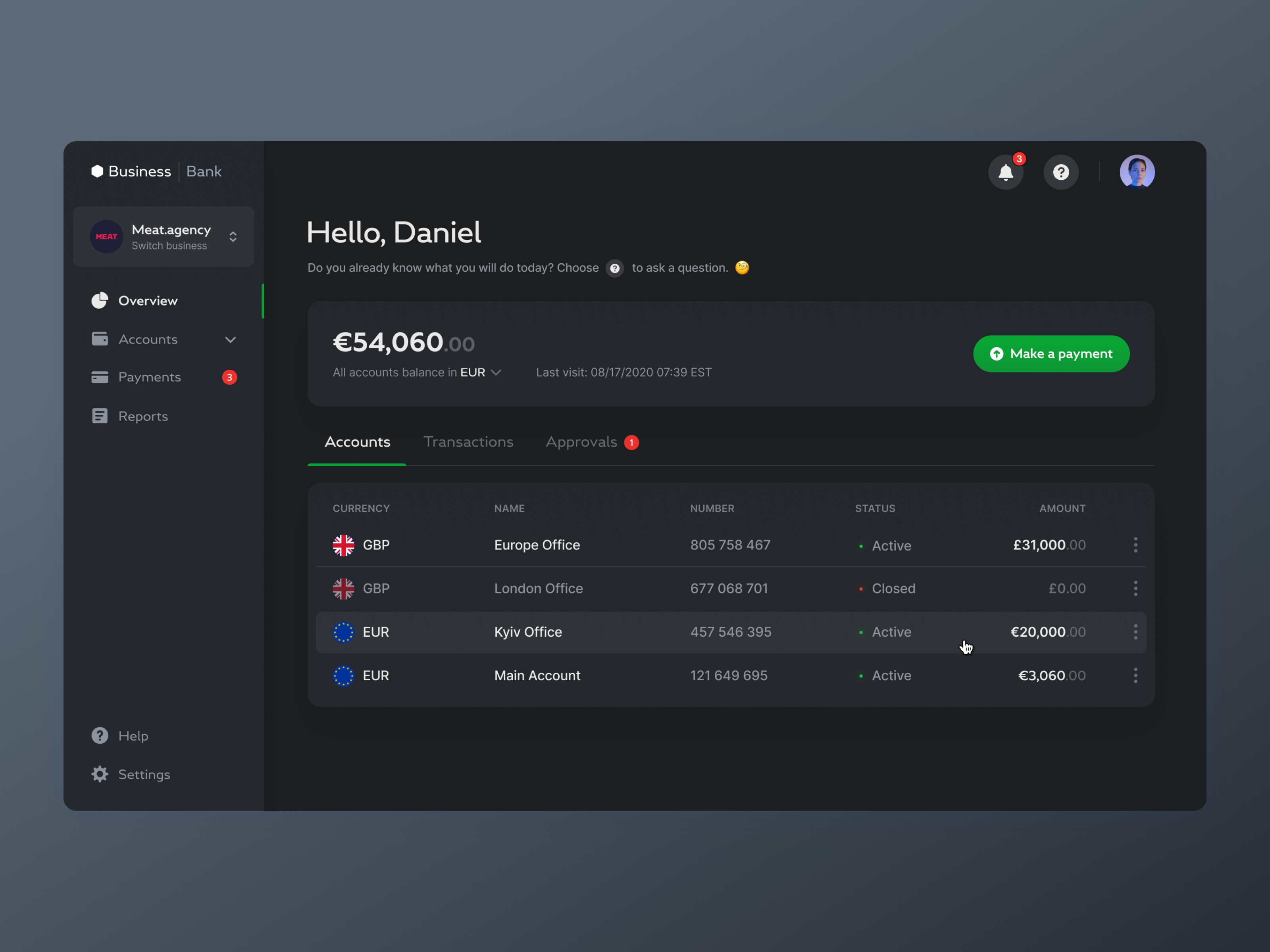Screen dimensions: 1270x952
Task: Click the €54,060.00 total balance
Action: tap(404, 343)
